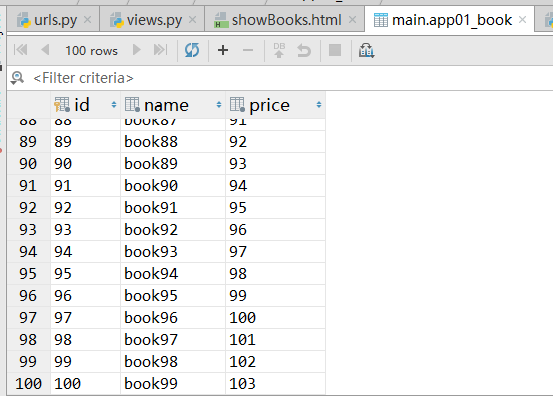The height and width of the screenshot is (396, 553).
Task: Click id cell in book98 row
Action: point(86,362)
